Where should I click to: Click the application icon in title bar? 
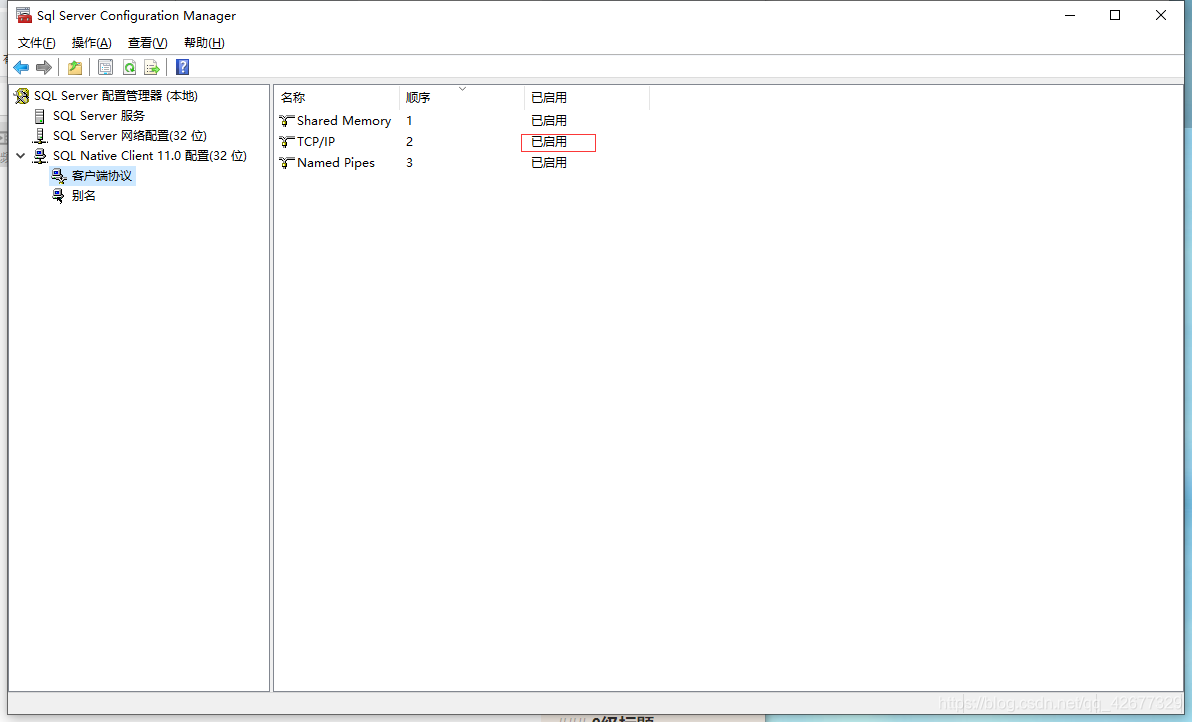coord(24,15)
